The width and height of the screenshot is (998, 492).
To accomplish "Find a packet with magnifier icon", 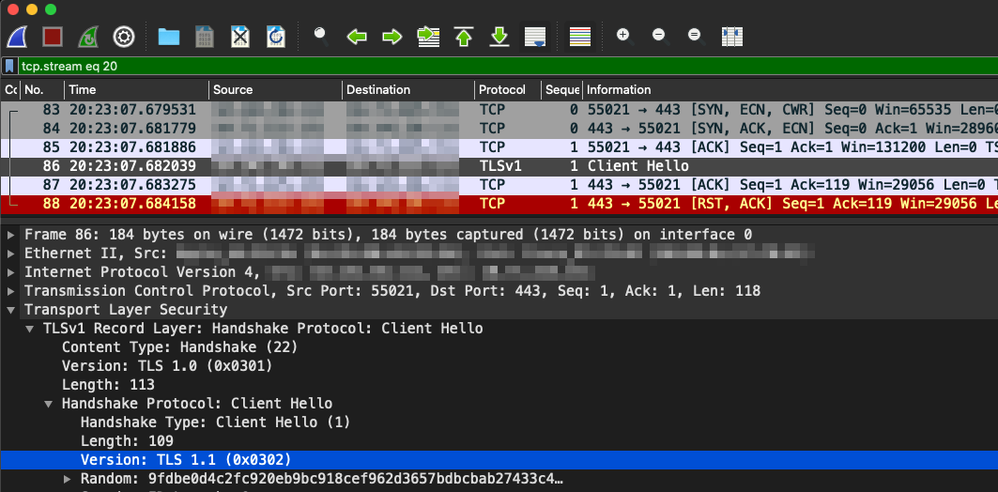I will pos(321,36).
